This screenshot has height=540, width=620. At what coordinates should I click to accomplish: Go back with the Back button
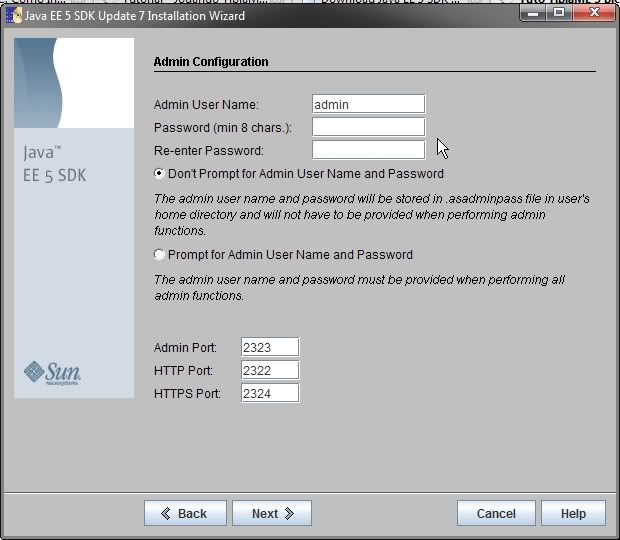click(x=184, y=513)
